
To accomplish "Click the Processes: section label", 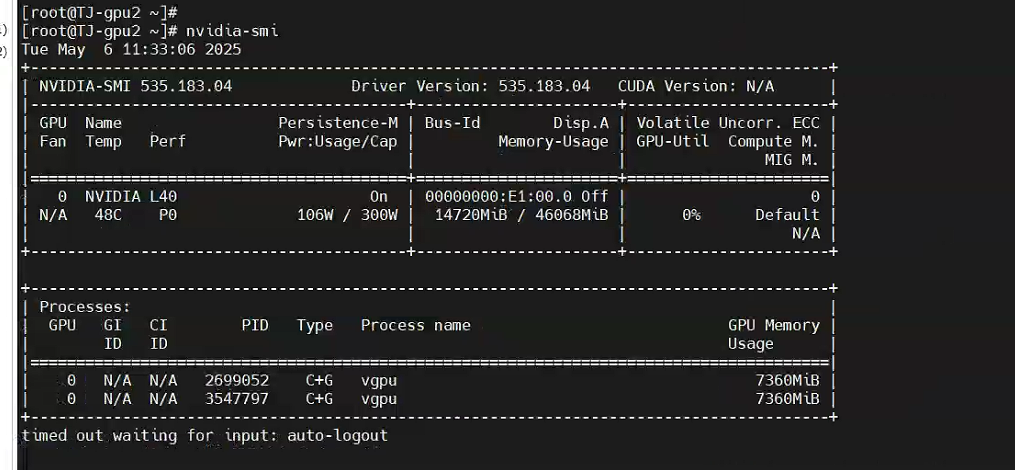I will point(85,307).
